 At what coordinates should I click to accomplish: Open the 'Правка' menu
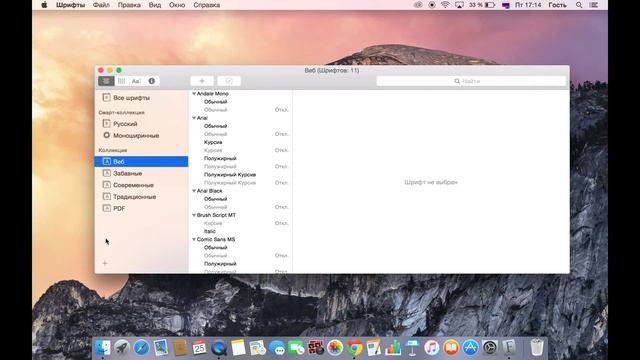pyautogui.click(x=129, y=5)
